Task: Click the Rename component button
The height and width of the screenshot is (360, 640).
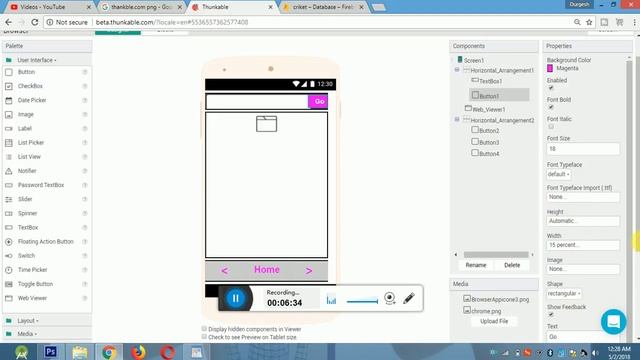Action: [x=476, y=265]
